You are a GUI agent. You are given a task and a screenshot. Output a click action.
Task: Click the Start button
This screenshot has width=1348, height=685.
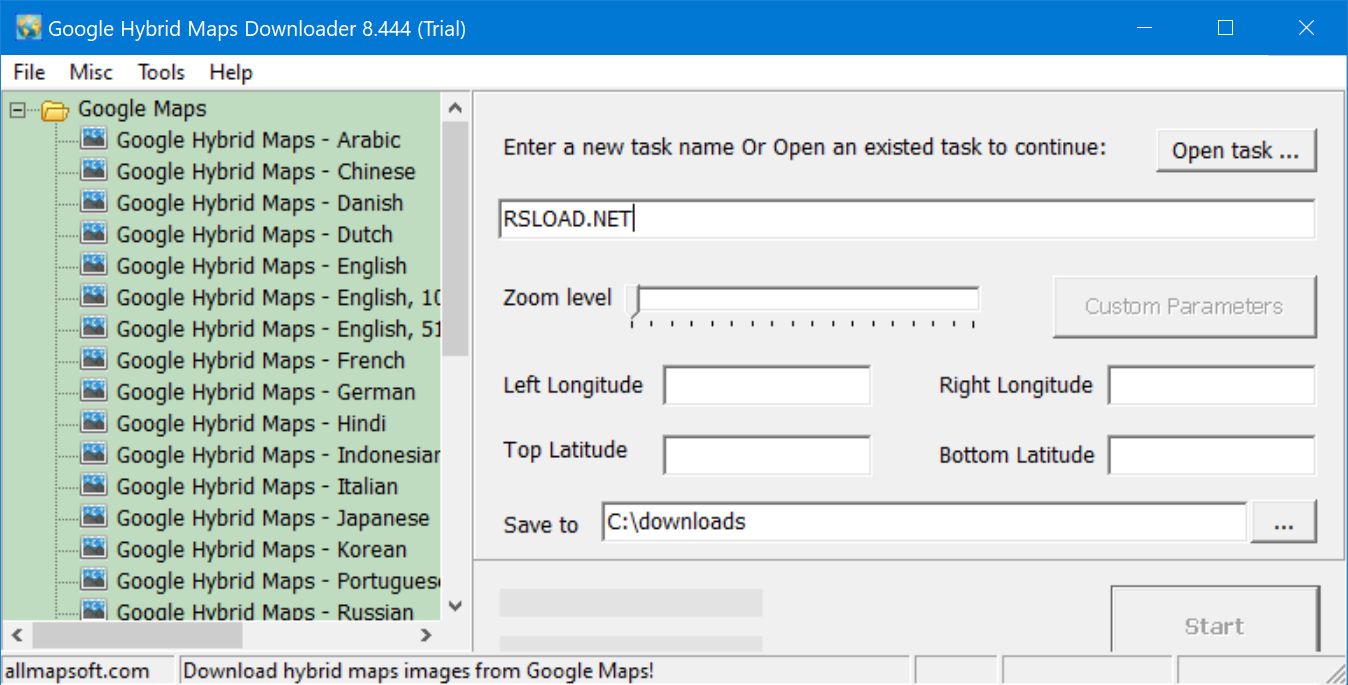(x=1215, y=619)
